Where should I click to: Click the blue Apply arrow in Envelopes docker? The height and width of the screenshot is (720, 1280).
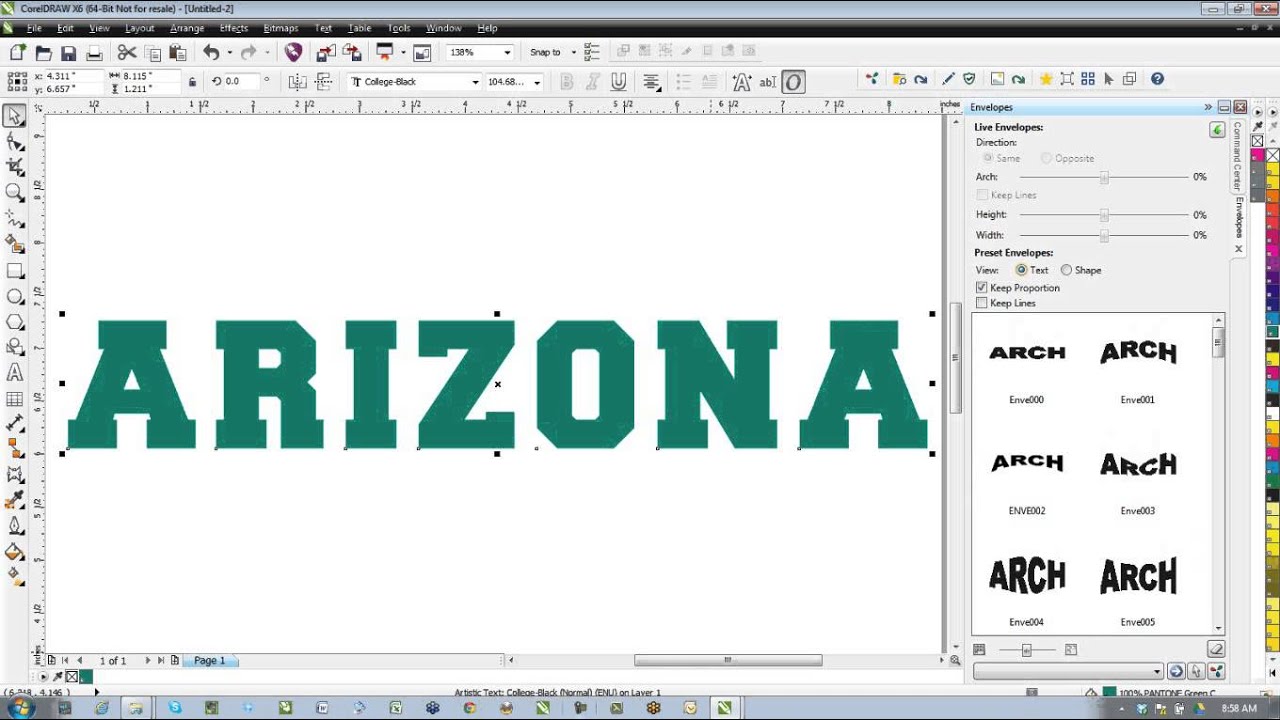[1176, 672]
